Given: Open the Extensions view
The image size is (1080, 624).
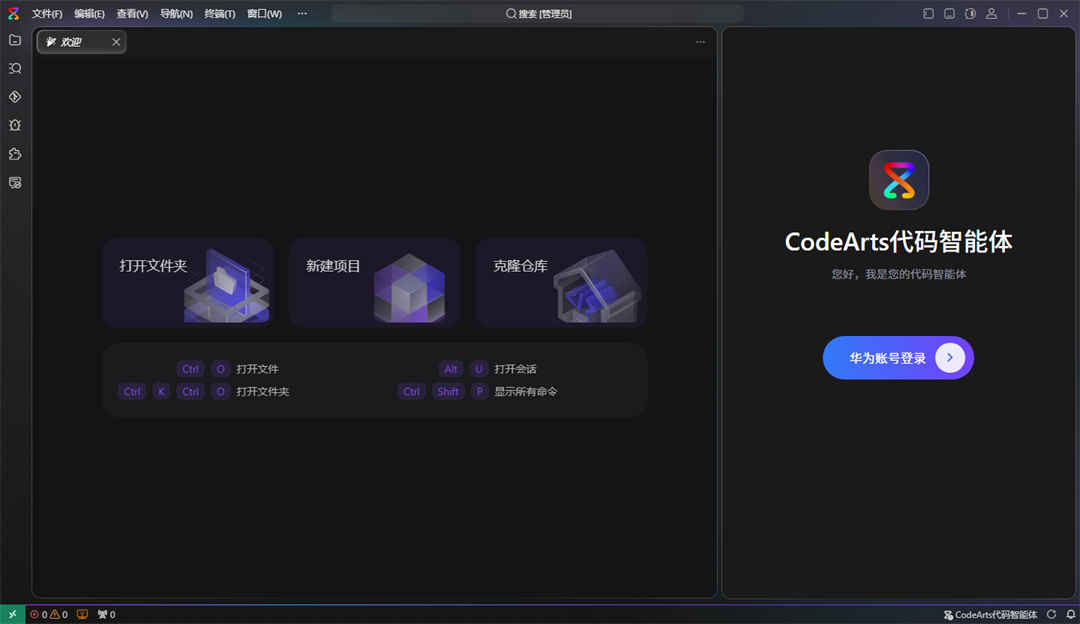Looking at the screenshot, I should 14,154.
